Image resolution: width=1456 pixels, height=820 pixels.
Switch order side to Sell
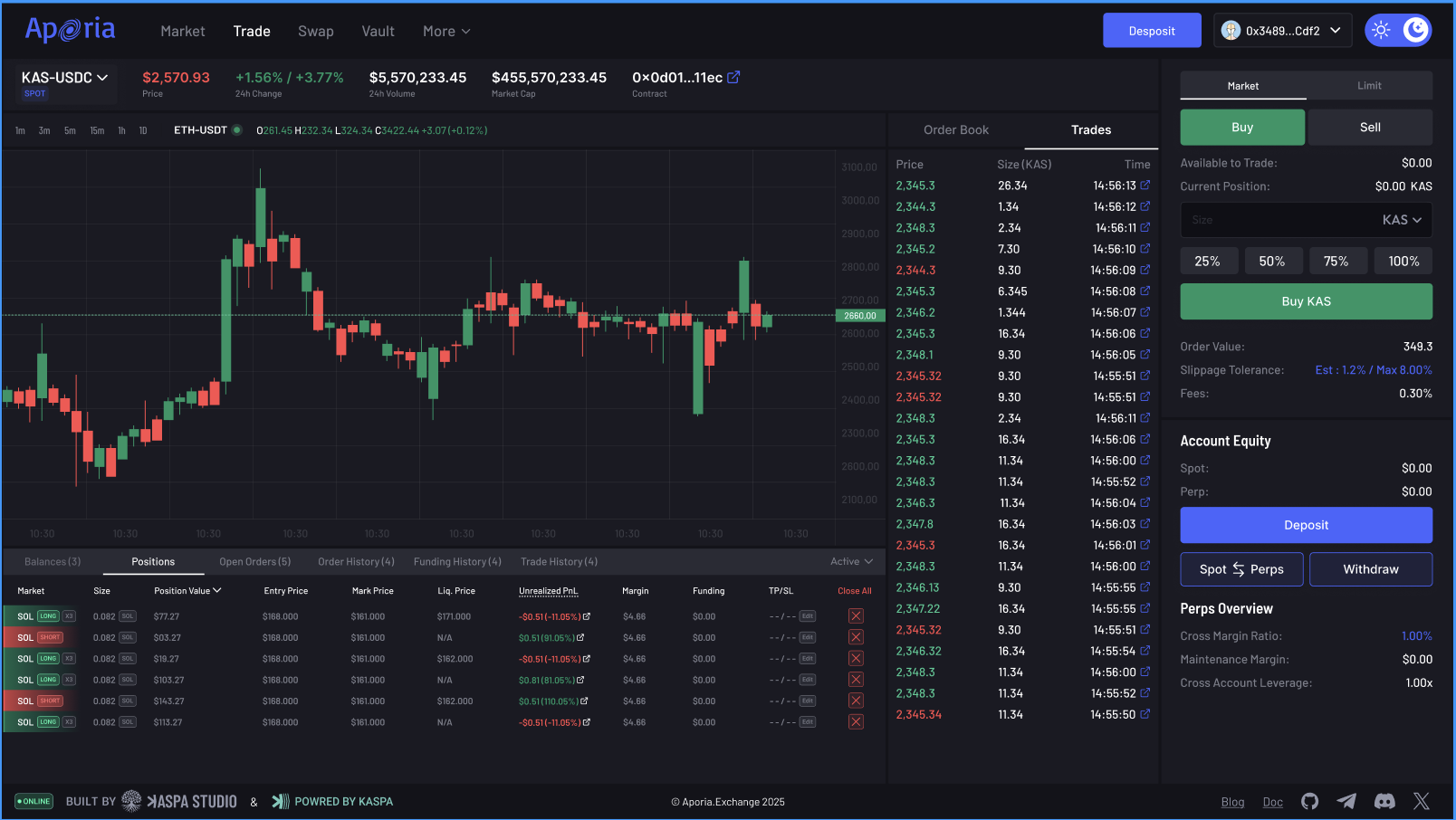tap(1370, 127)
